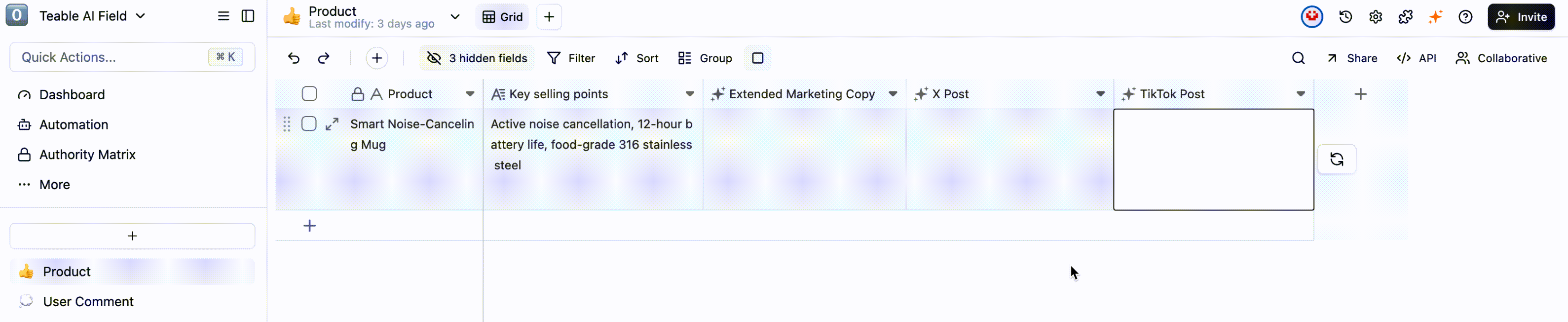
Task: Open Authority Matrix in sidebar
Action: (x=133, y=154)
